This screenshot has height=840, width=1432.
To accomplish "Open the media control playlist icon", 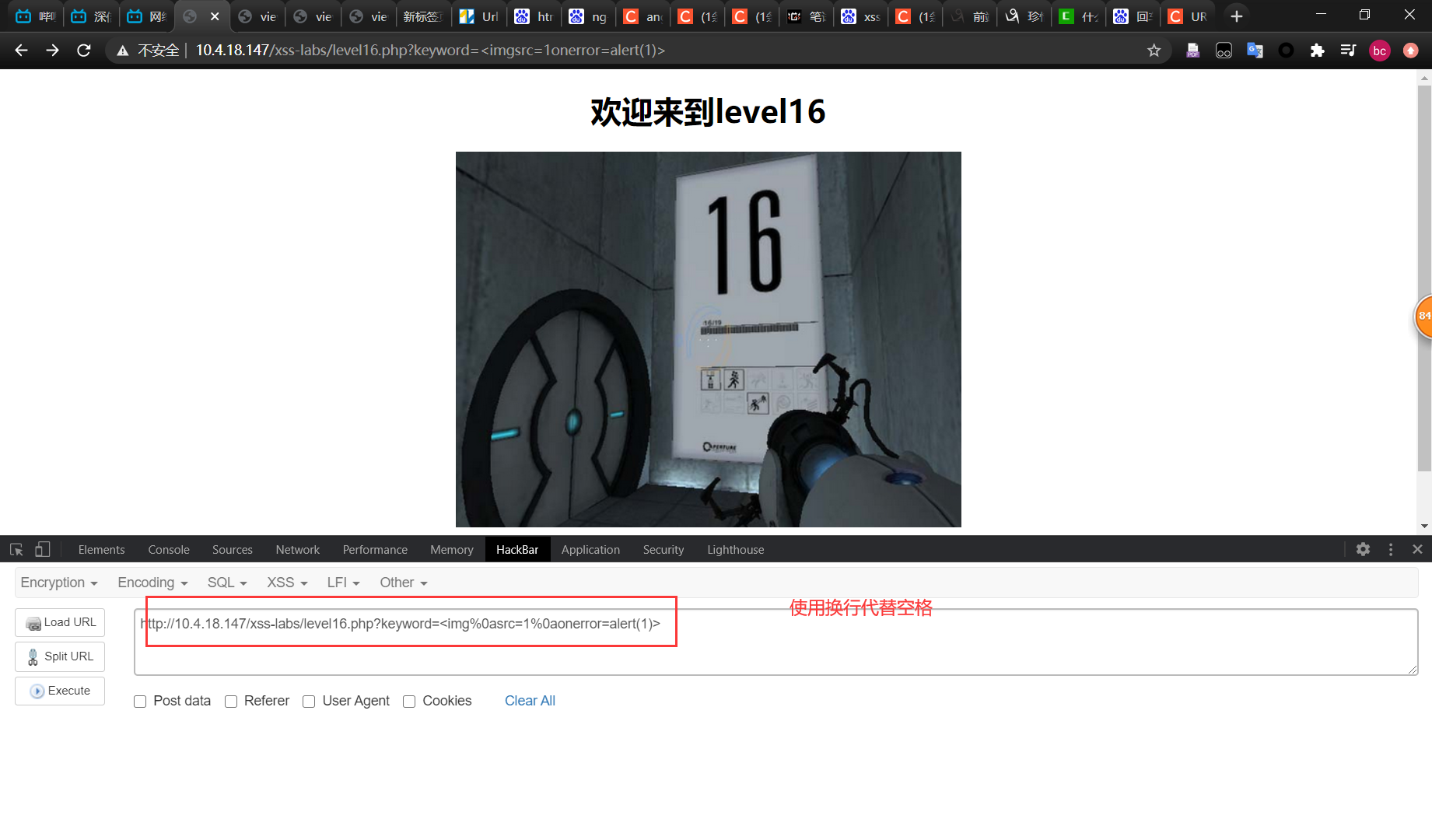I will (x=1348, y=51).
